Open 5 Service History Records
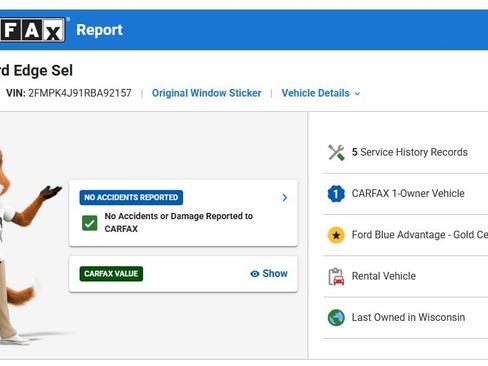The image size is (488, 366). (406, 152)
